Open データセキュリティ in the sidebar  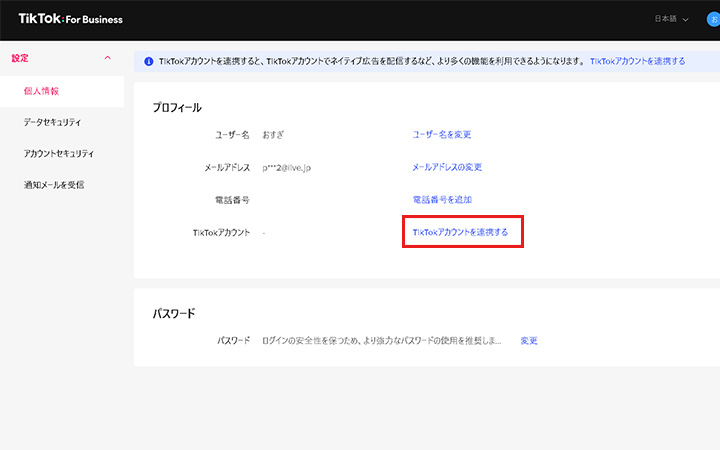pos(52,122)
